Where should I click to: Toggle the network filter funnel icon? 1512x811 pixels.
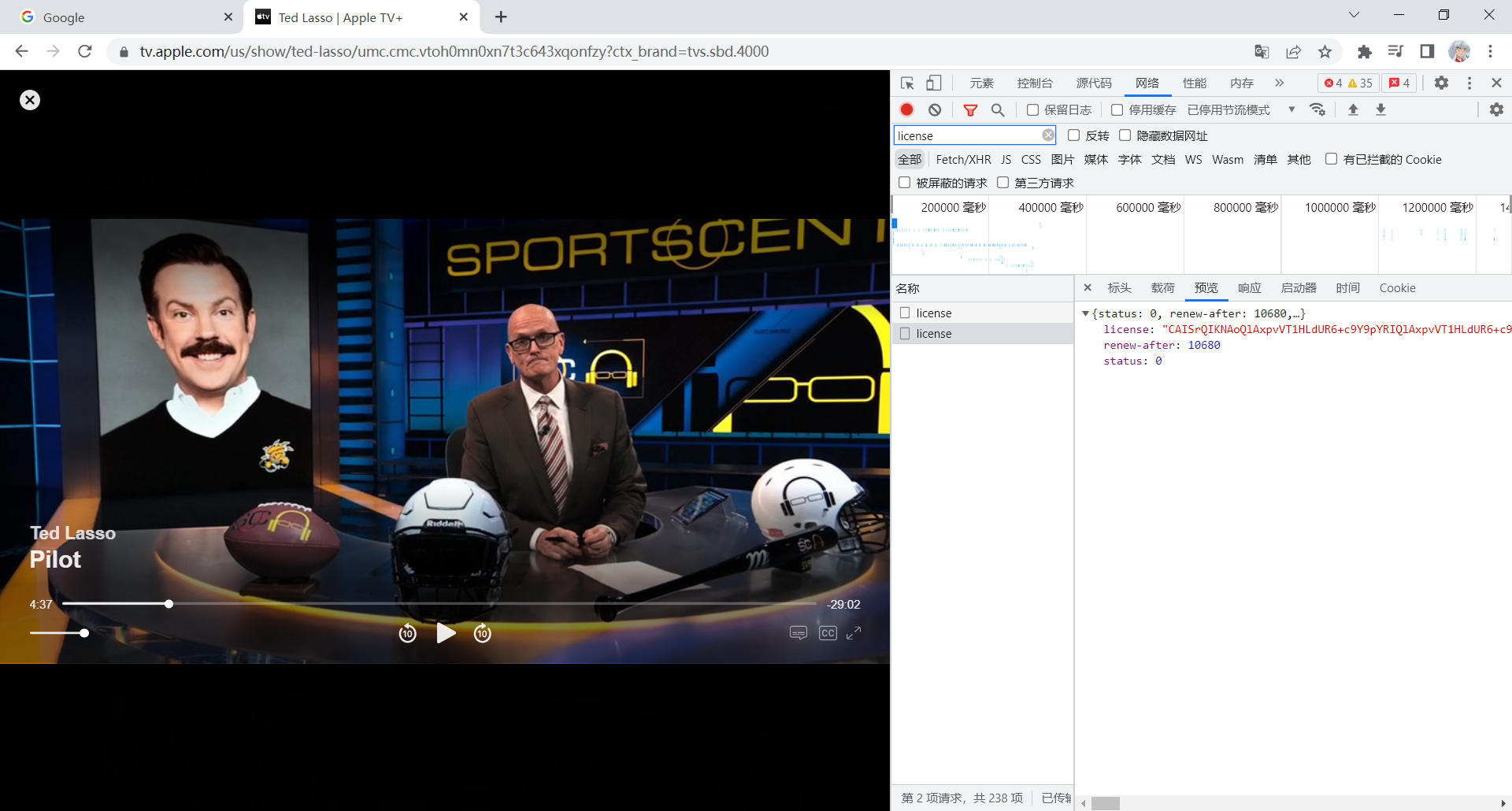point(970,110)
